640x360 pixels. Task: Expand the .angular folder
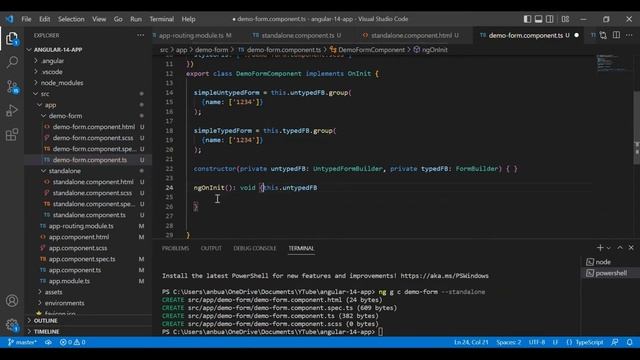click(53, 61)
